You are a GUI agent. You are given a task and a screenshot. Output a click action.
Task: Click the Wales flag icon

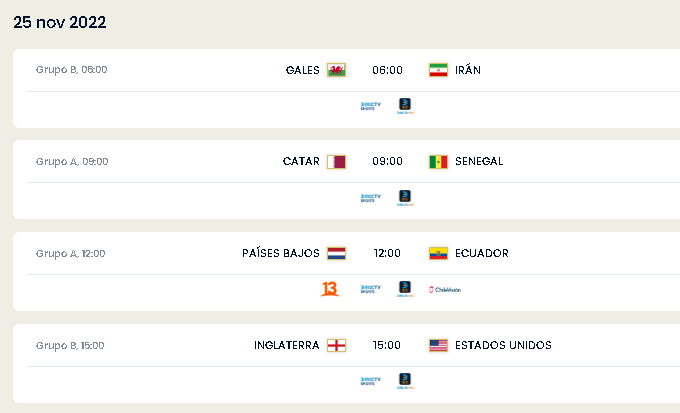pos(337,70)
